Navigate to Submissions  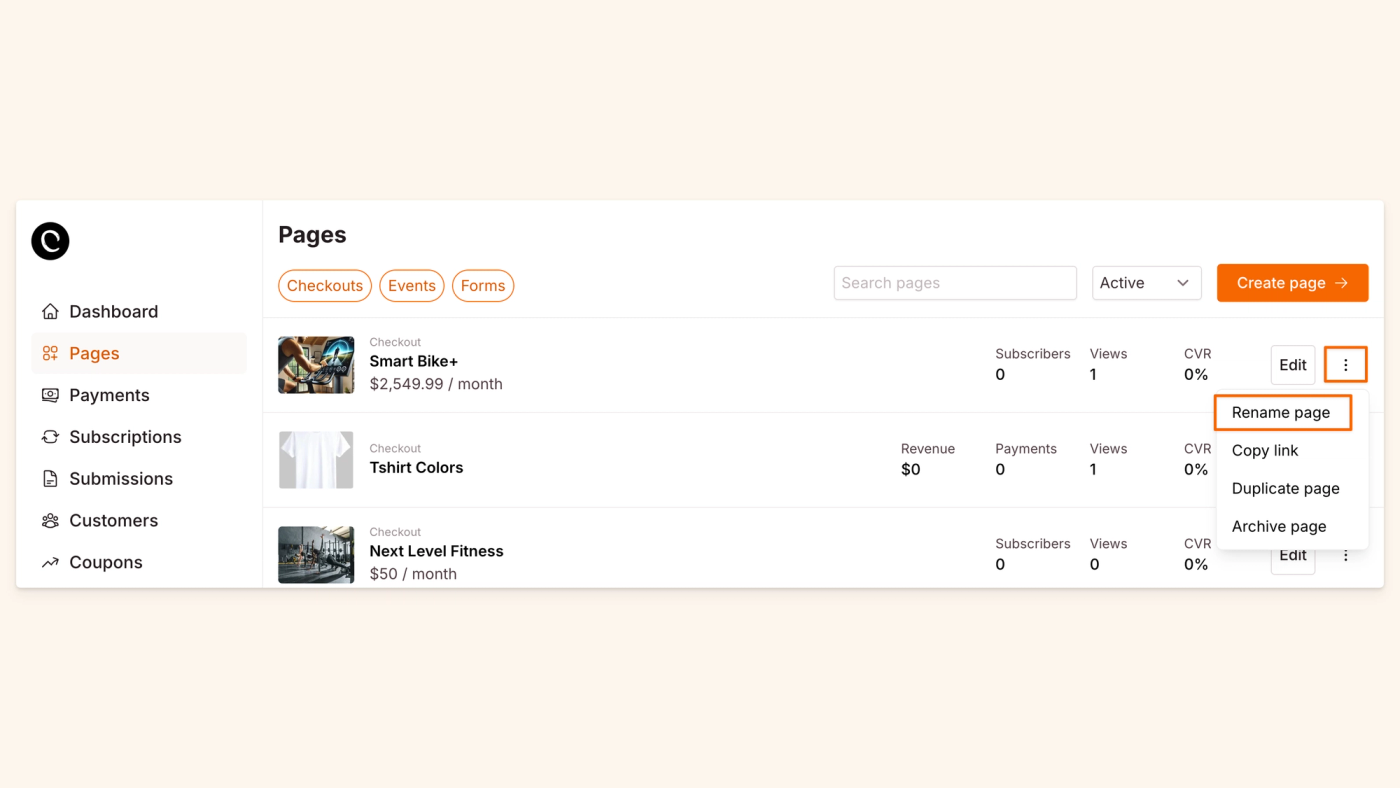(139, 479)
